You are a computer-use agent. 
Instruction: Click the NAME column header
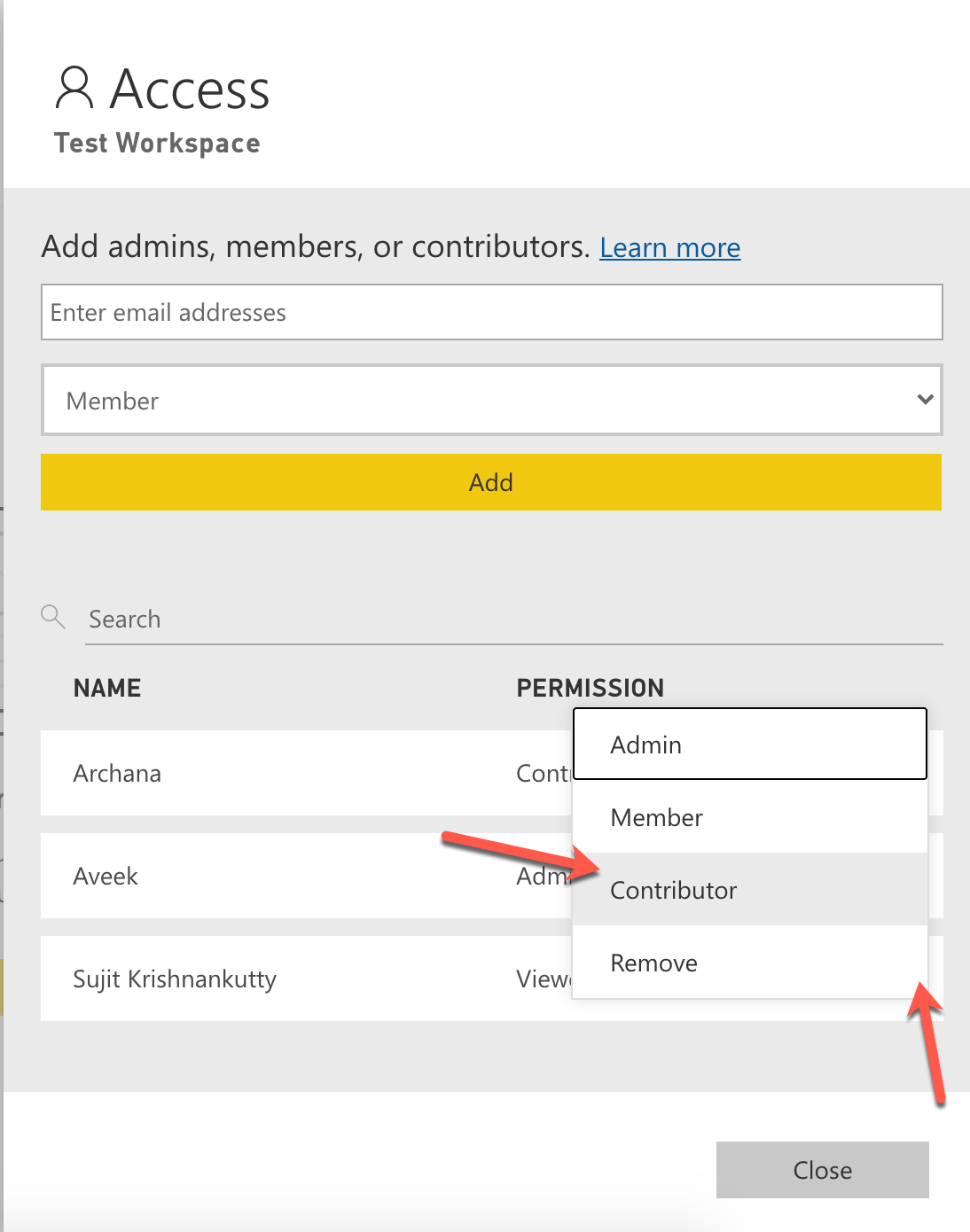click(107, 688)
